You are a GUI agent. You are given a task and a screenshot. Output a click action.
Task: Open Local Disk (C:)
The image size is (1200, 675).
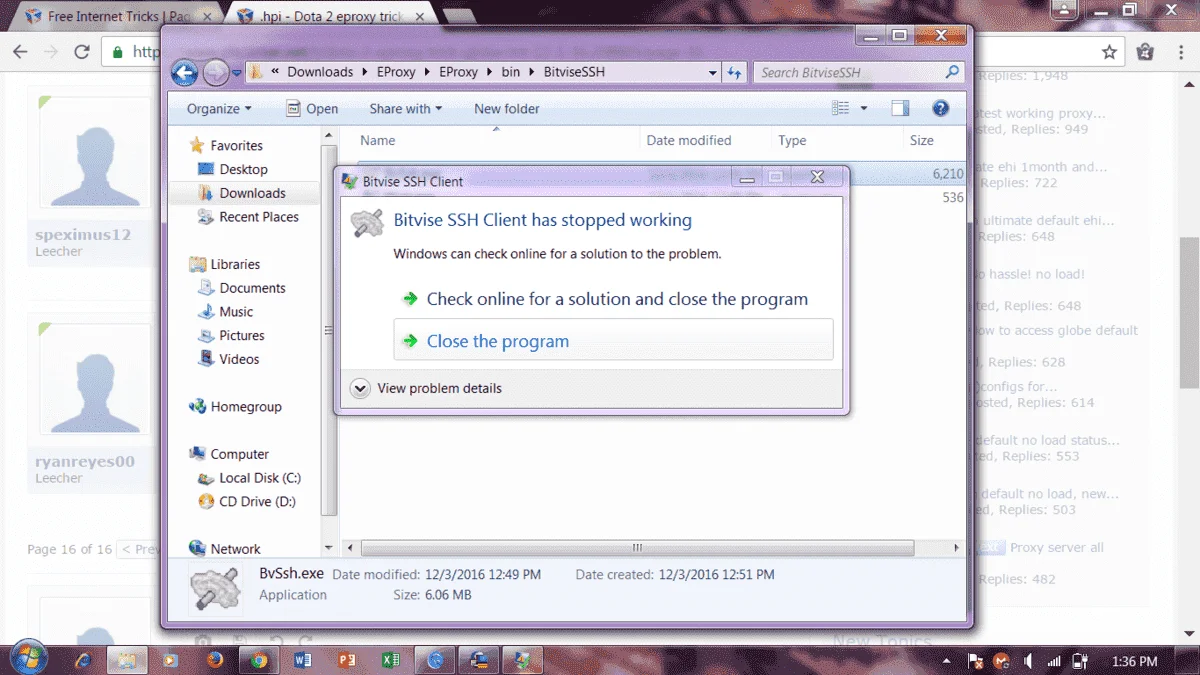click(x=260, y=478)
